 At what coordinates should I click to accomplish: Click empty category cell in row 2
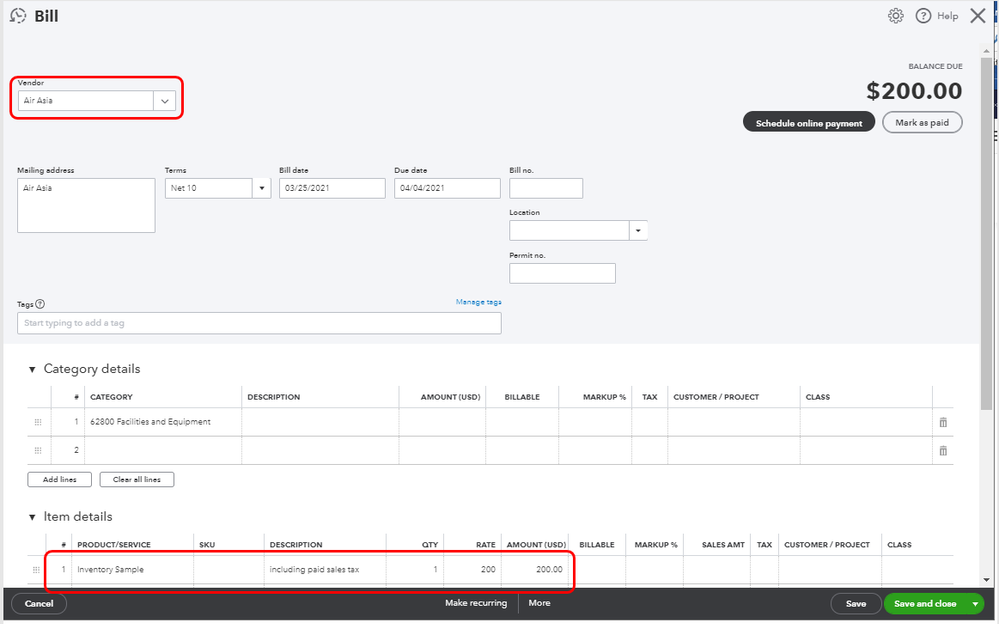tap(162, 451)
